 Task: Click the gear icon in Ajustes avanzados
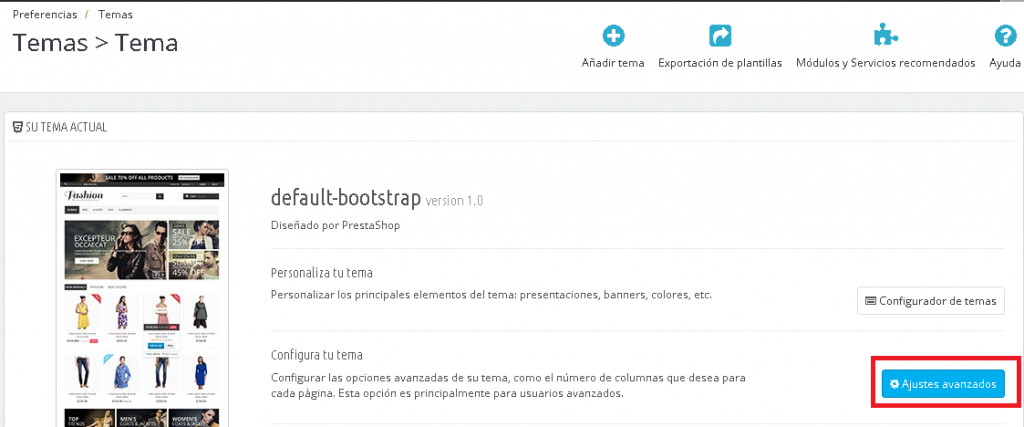click(895, 384)
